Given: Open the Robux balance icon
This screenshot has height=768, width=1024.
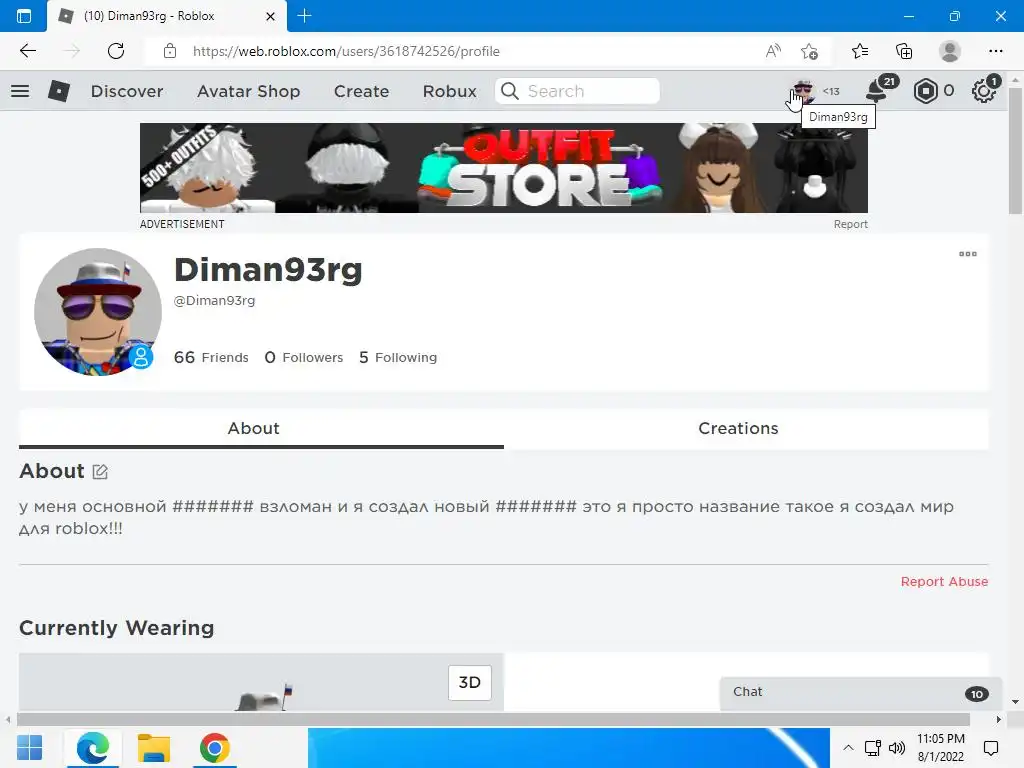Looking at the screenshot, I should pyautogui.click(x=925, y=91).
